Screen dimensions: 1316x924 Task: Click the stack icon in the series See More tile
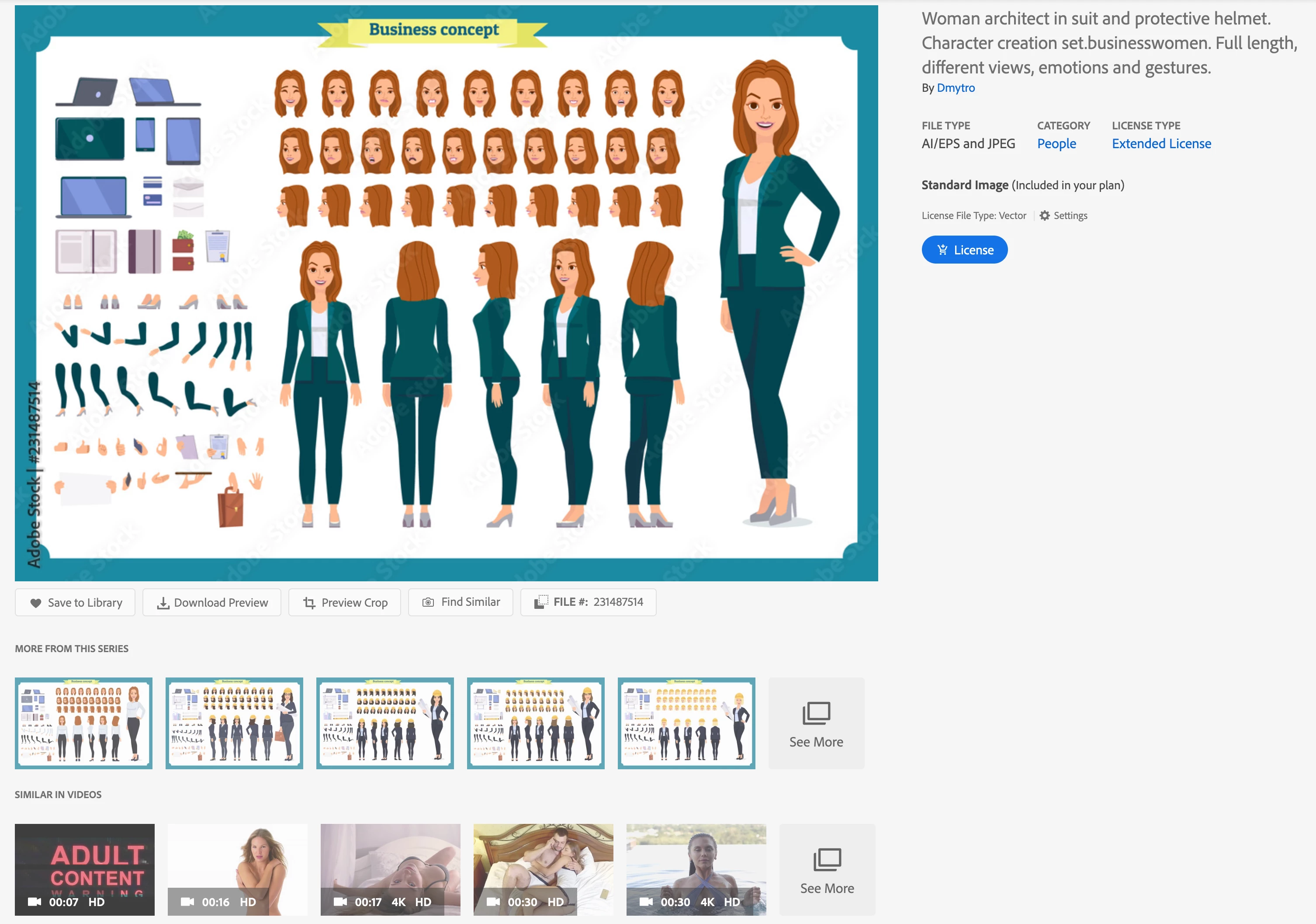tap(816, 713)
